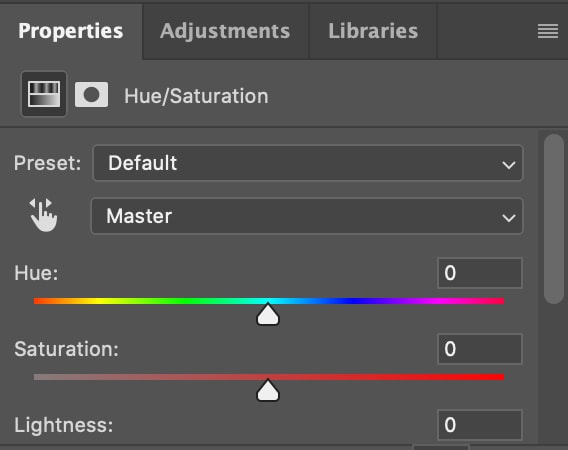
Task: Switch to the Libraries tab
Action: [373, 31]
